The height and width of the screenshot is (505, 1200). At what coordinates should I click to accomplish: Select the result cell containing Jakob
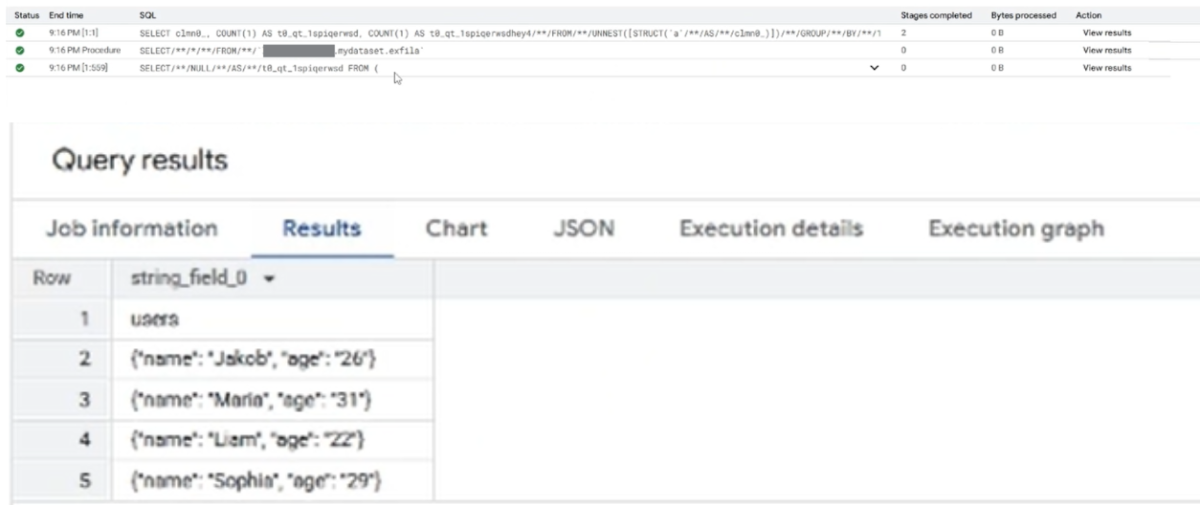[x=253, y=358]
